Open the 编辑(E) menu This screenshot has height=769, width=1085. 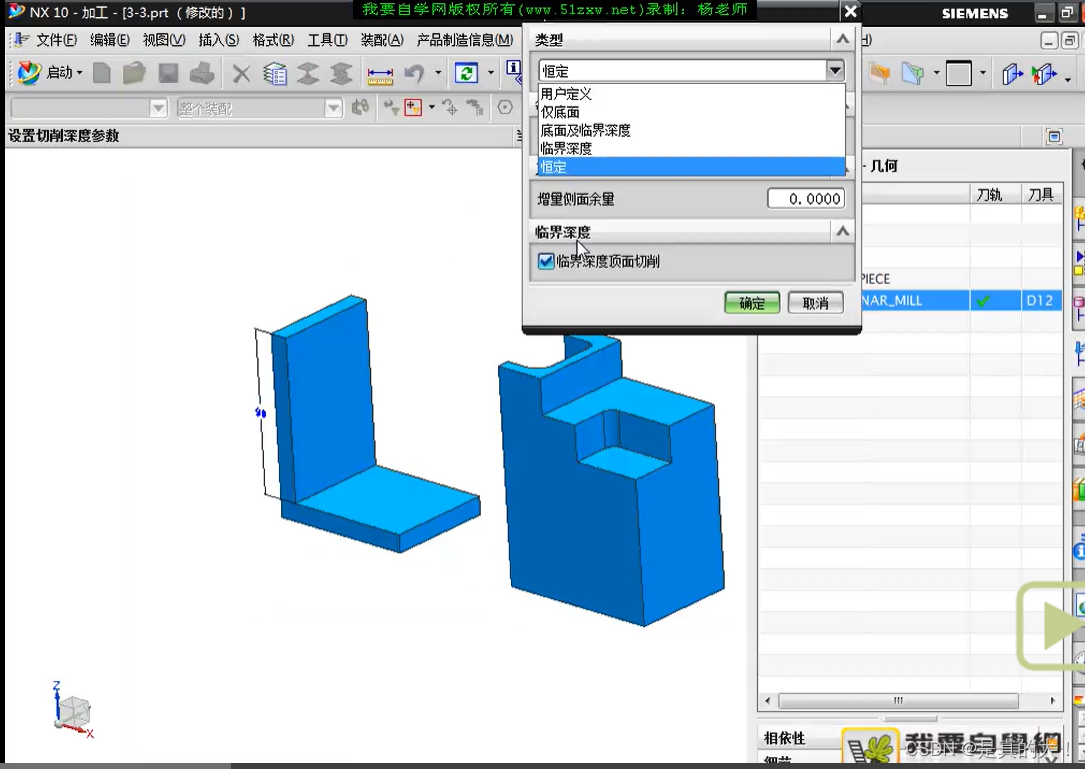point(109,40)
